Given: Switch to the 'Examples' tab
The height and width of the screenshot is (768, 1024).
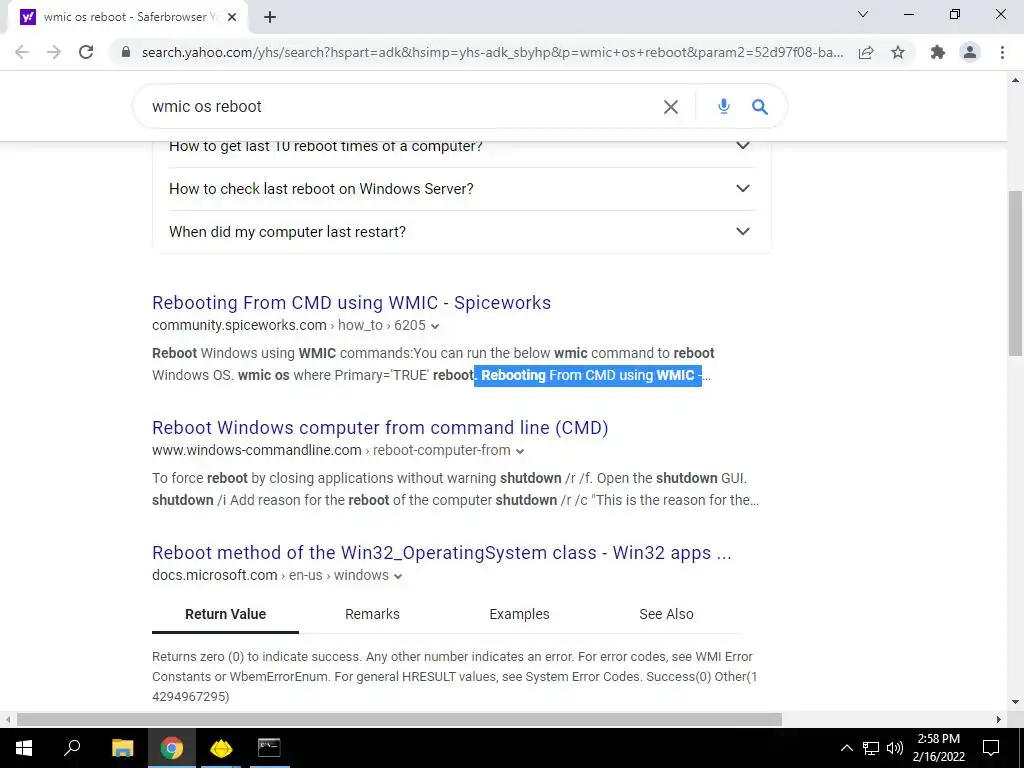Looking at the screenshot, I should pyautogui.click(x=519, y=614).
